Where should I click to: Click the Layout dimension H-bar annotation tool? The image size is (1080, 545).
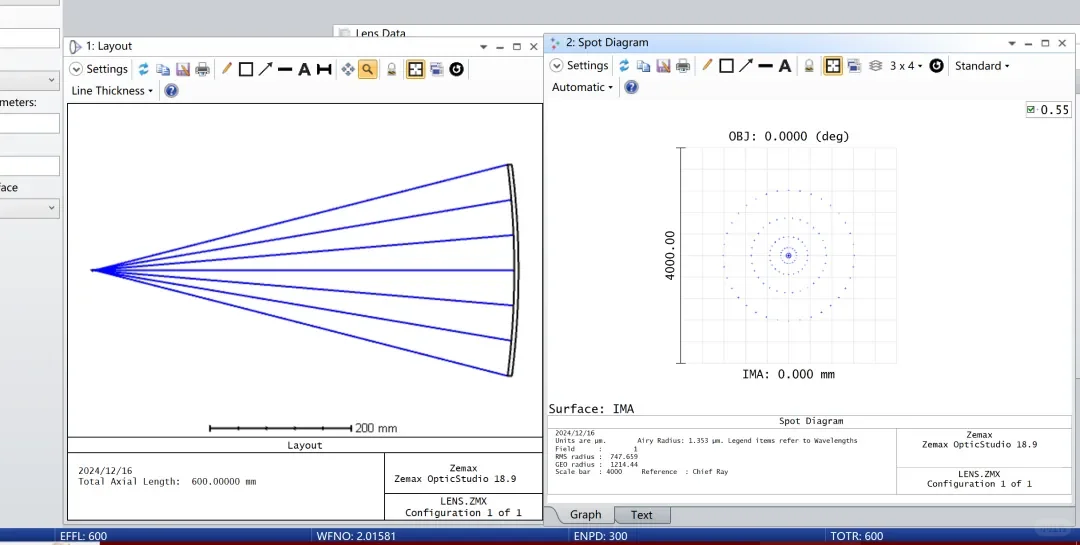[324, 69]
